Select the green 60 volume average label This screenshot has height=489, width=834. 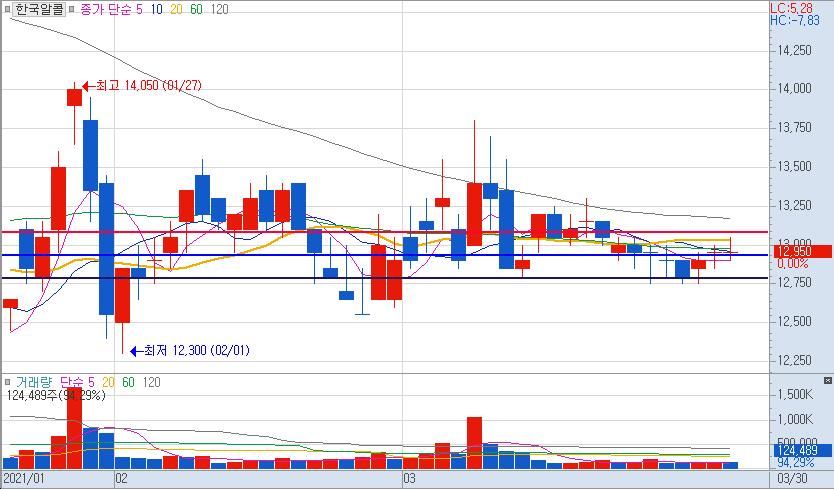[128, 382]
